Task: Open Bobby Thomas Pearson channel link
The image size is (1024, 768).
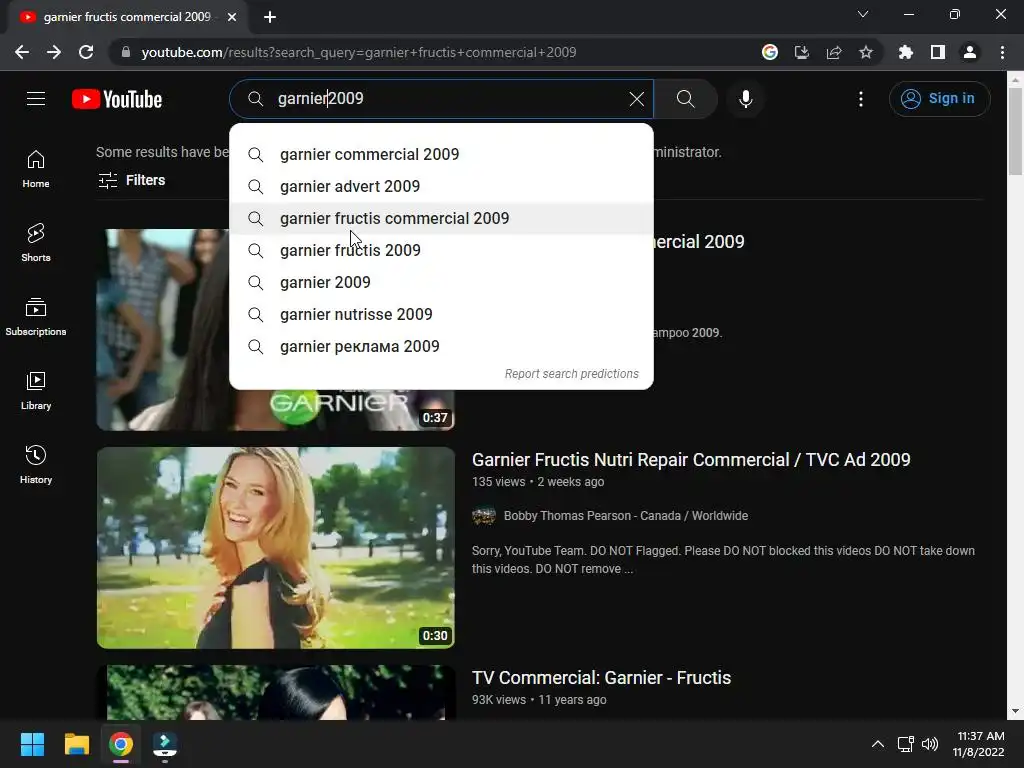Action: [626, 516]
